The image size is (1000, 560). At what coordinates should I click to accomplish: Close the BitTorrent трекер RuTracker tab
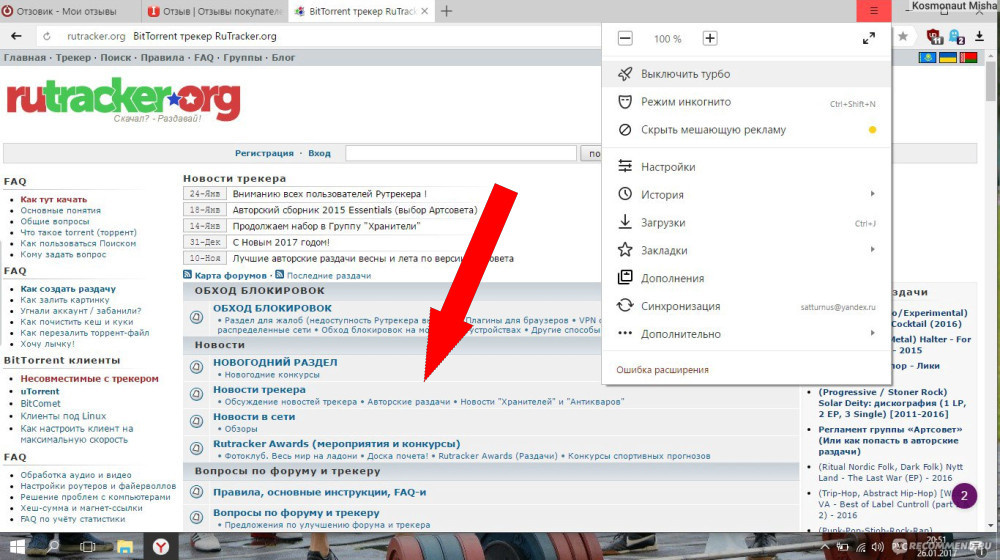click(x=425, y=11)
